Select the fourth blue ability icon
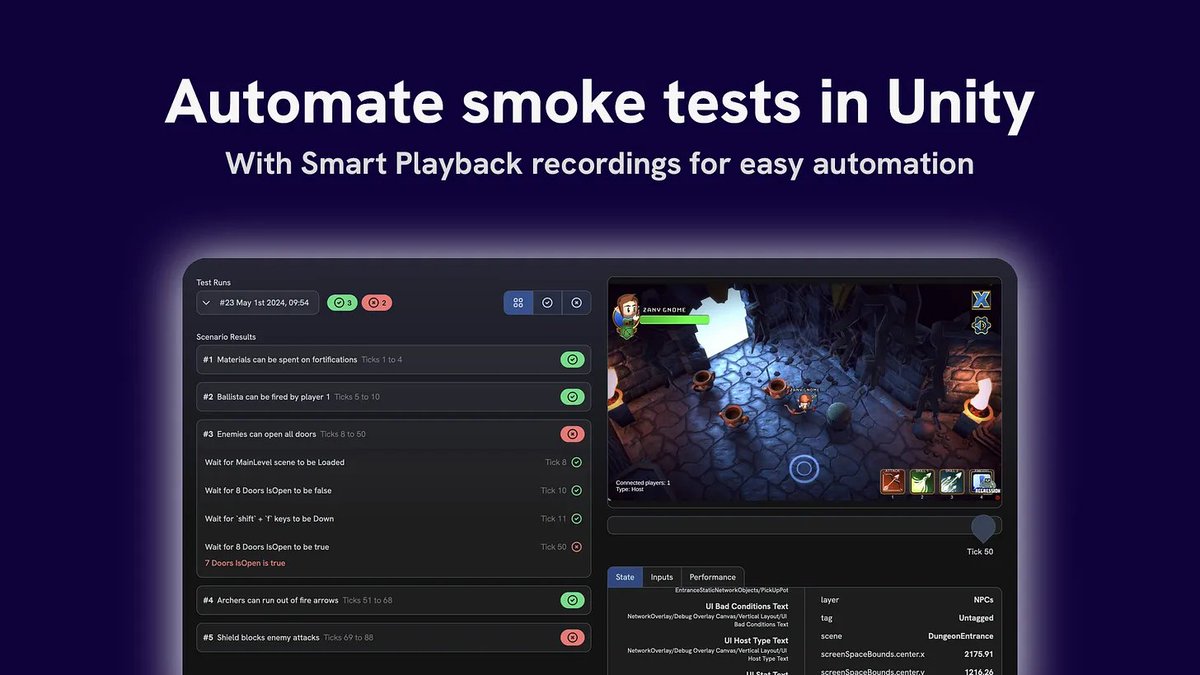This screenshot has width=1200, height=675. pos(982,482)
